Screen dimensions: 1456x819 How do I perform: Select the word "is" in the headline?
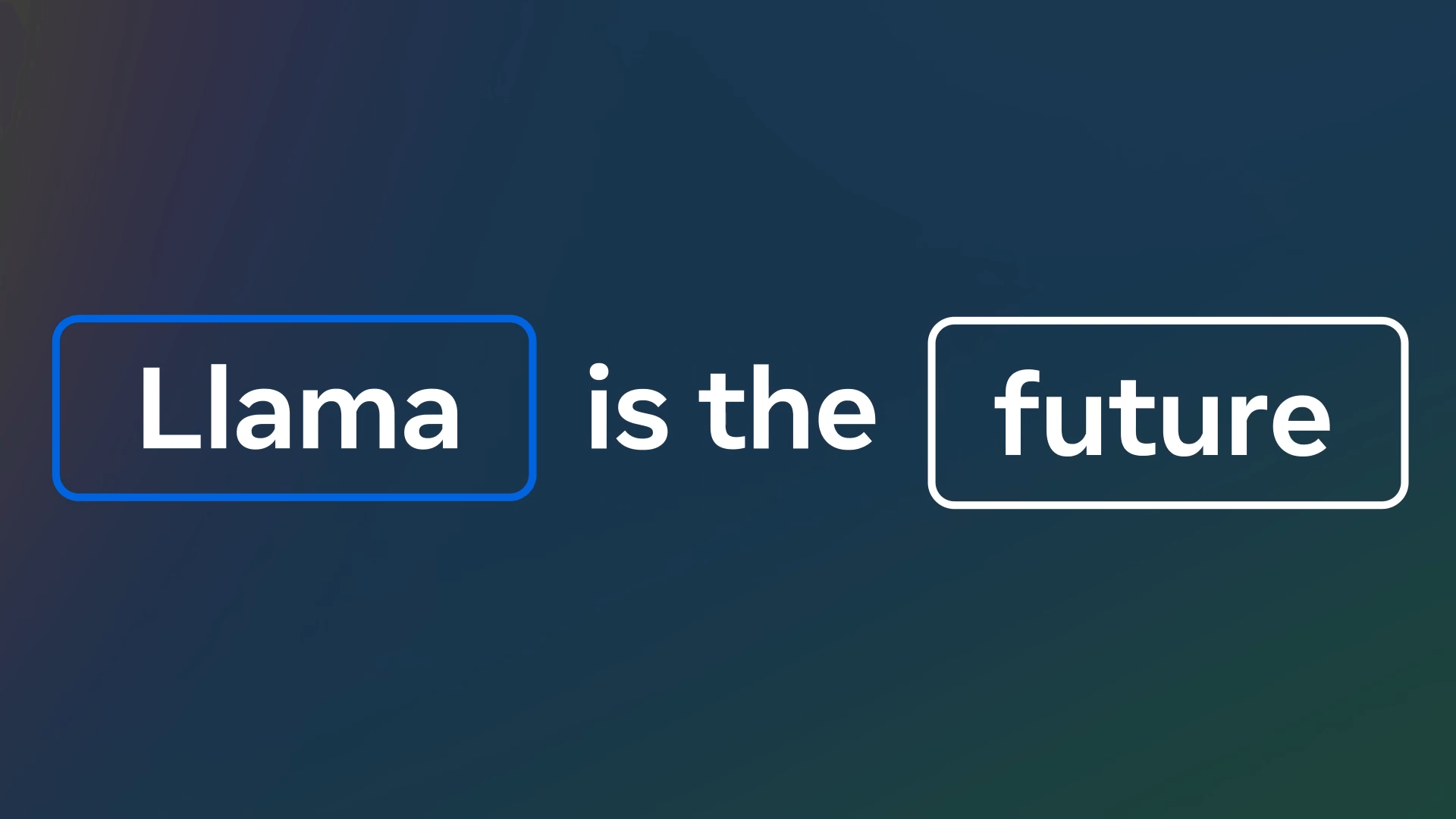tap(628, 409)
